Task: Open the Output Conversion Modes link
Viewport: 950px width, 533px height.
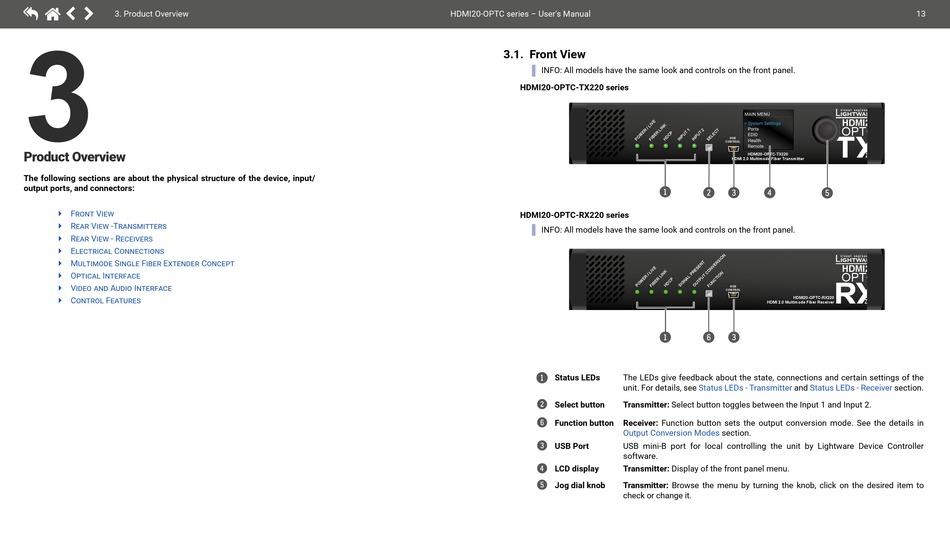Action: pyautogui.click(x=671, y=433)
